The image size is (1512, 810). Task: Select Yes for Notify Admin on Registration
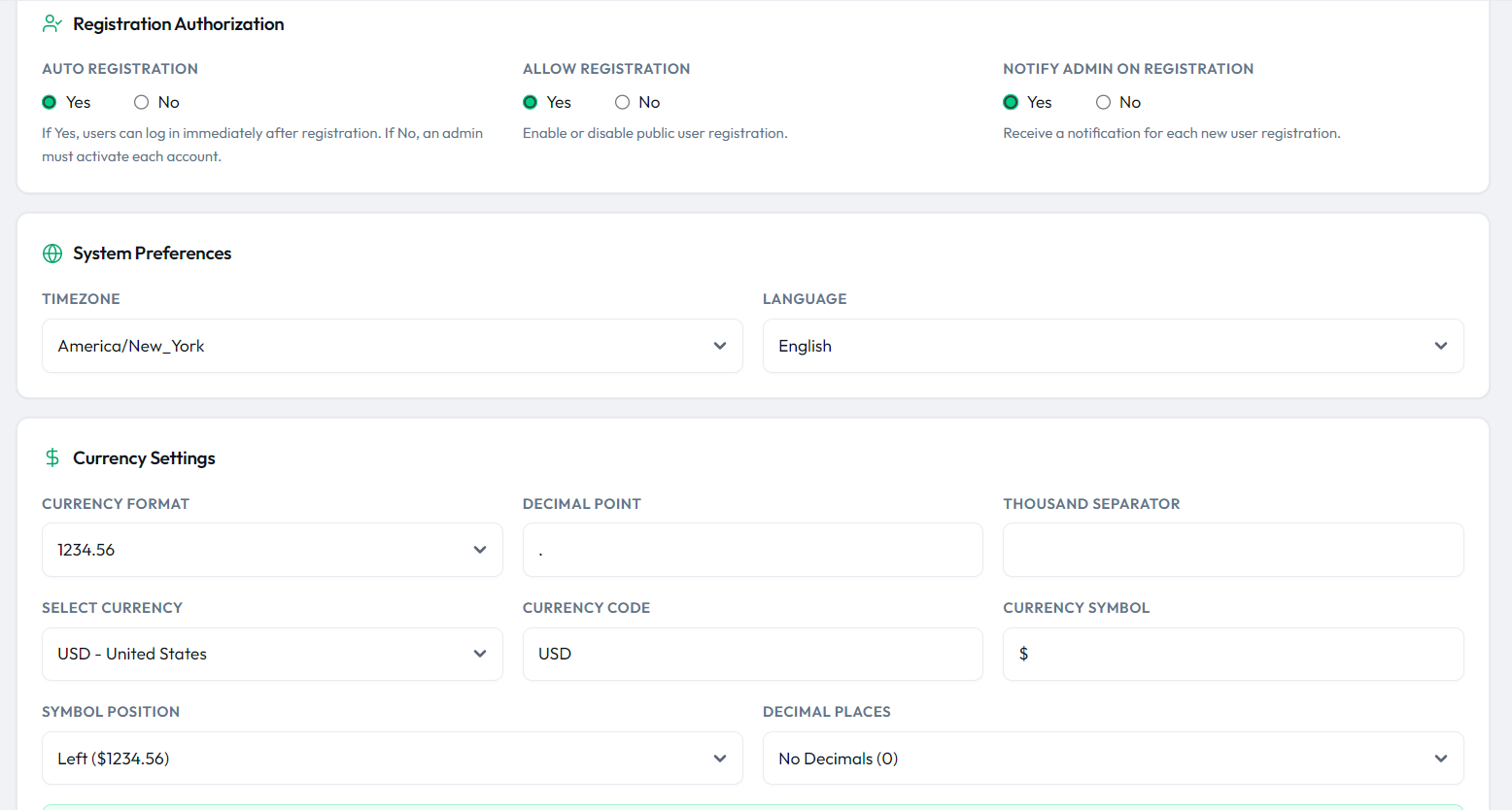[1011, 102]
